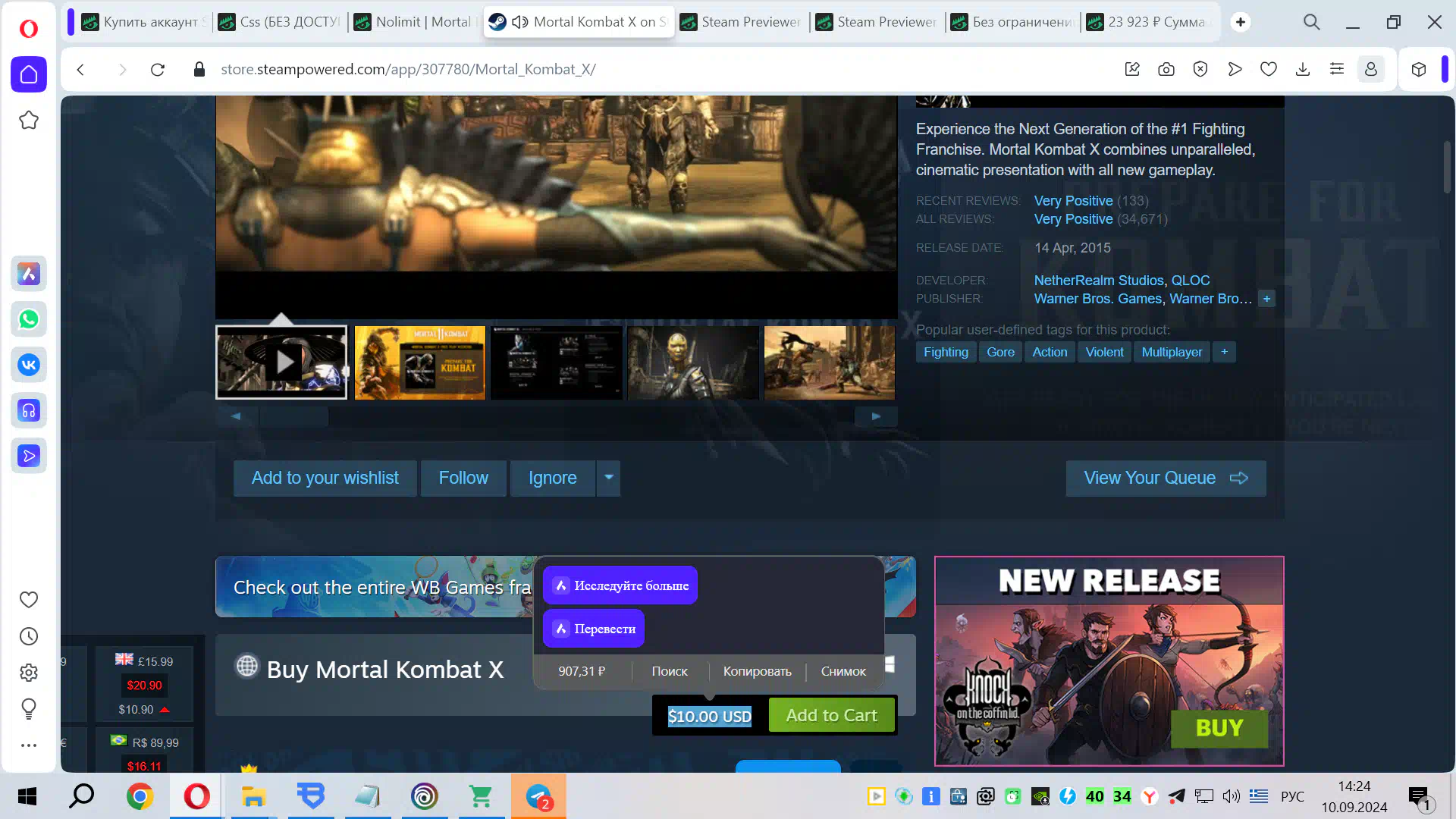Expand more tags plus button

click(1224, 352)
